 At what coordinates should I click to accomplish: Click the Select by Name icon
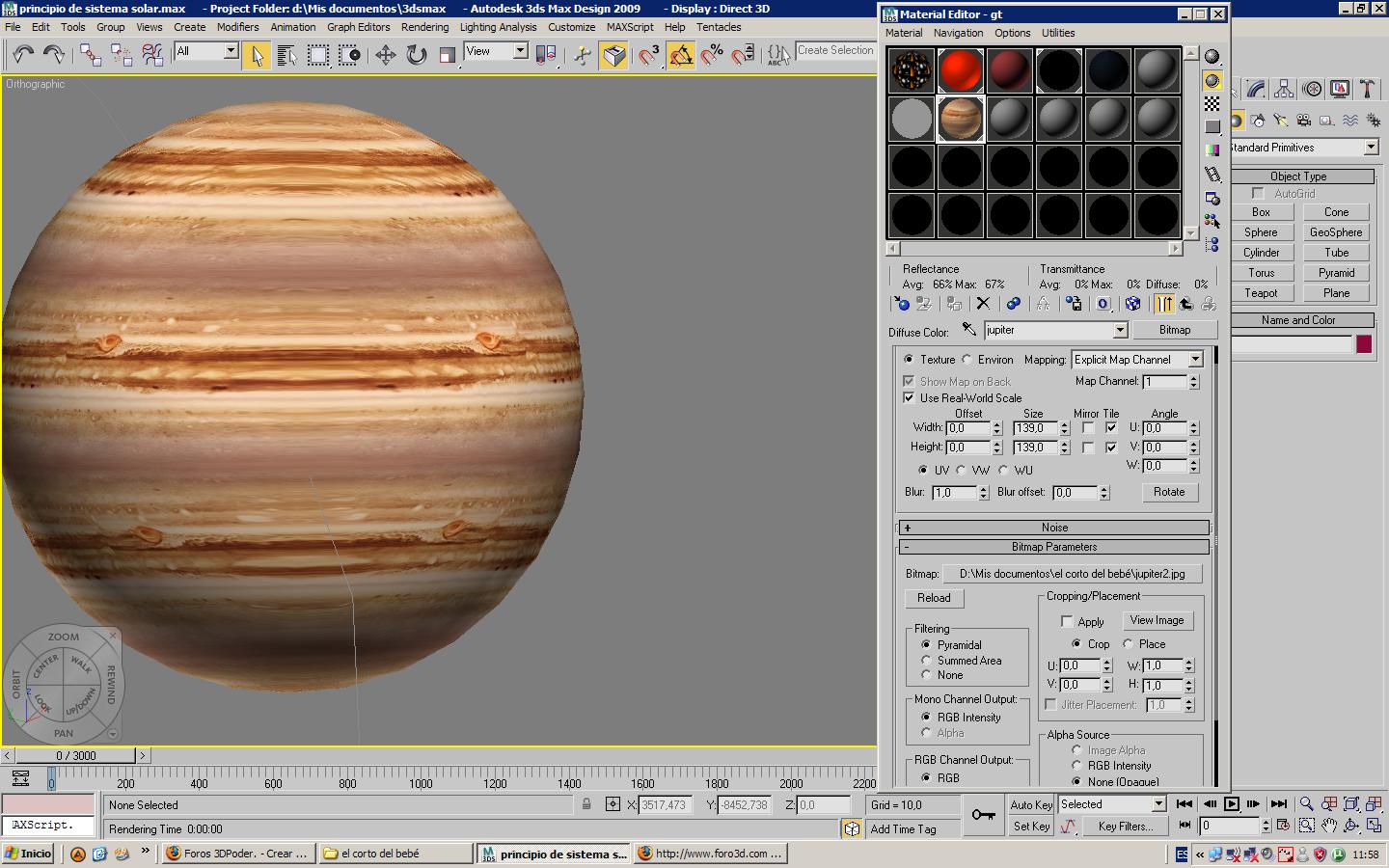(286, 55)
